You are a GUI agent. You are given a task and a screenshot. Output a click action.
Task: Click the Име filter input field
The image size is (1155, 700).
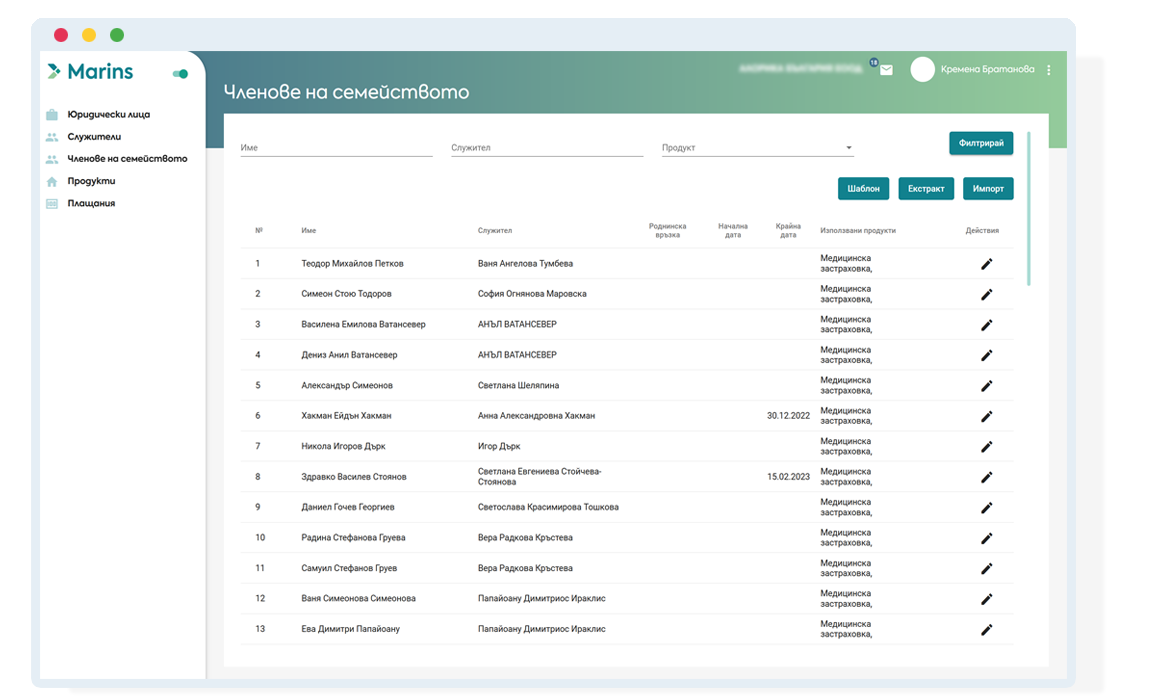pyautogui.click(x=335, y=148)
